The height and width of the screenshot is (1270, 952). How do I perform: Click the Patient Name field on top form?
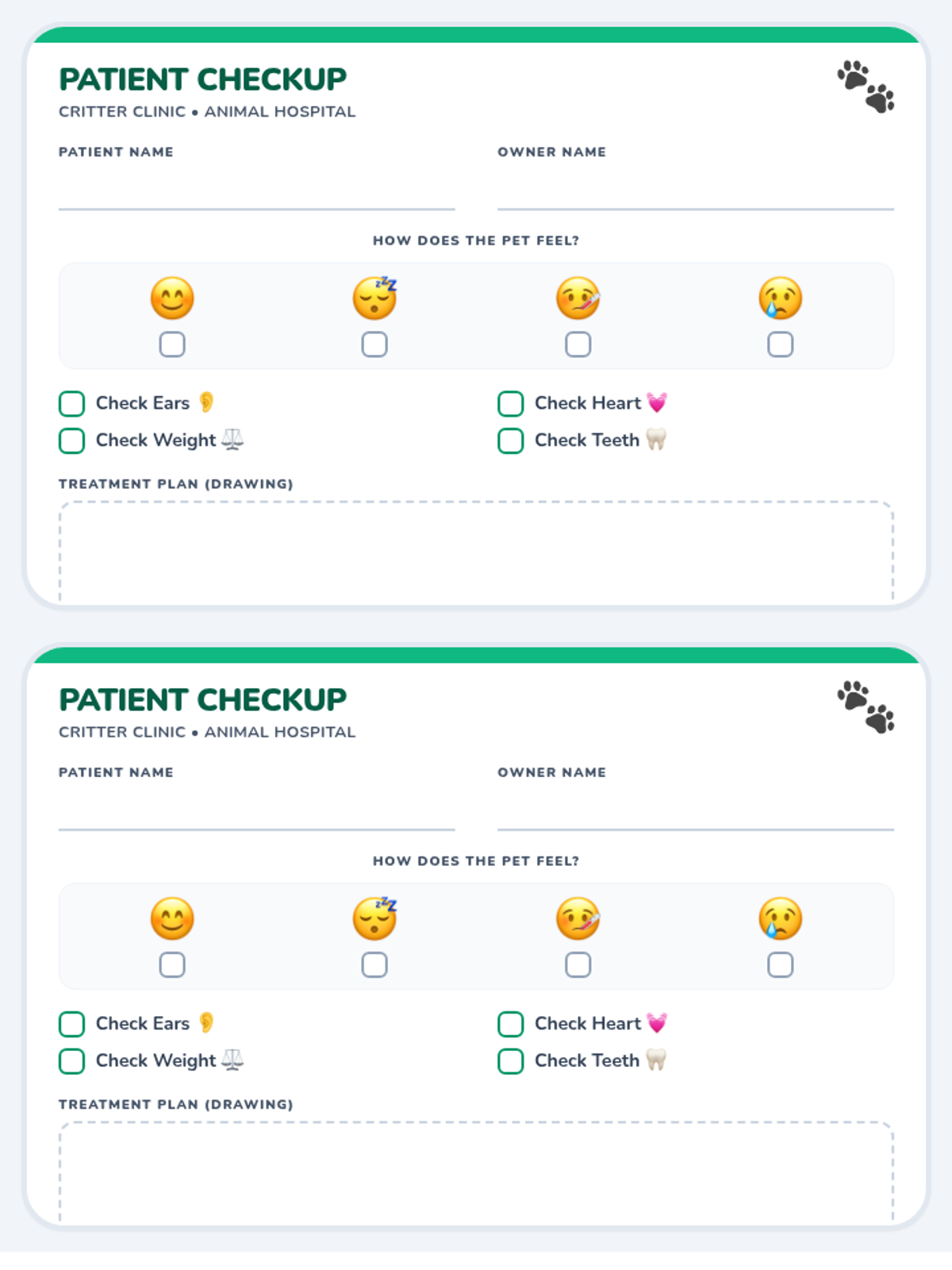(256, 190)
